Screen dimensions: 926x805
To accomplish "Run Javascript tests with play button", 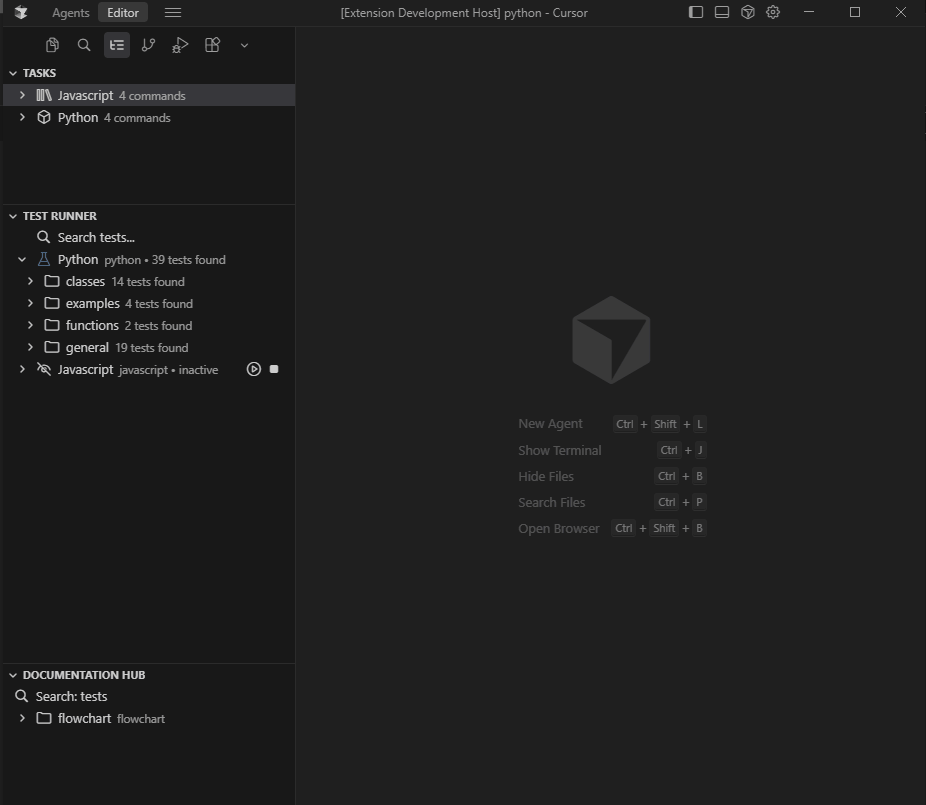I will [254, 369].
